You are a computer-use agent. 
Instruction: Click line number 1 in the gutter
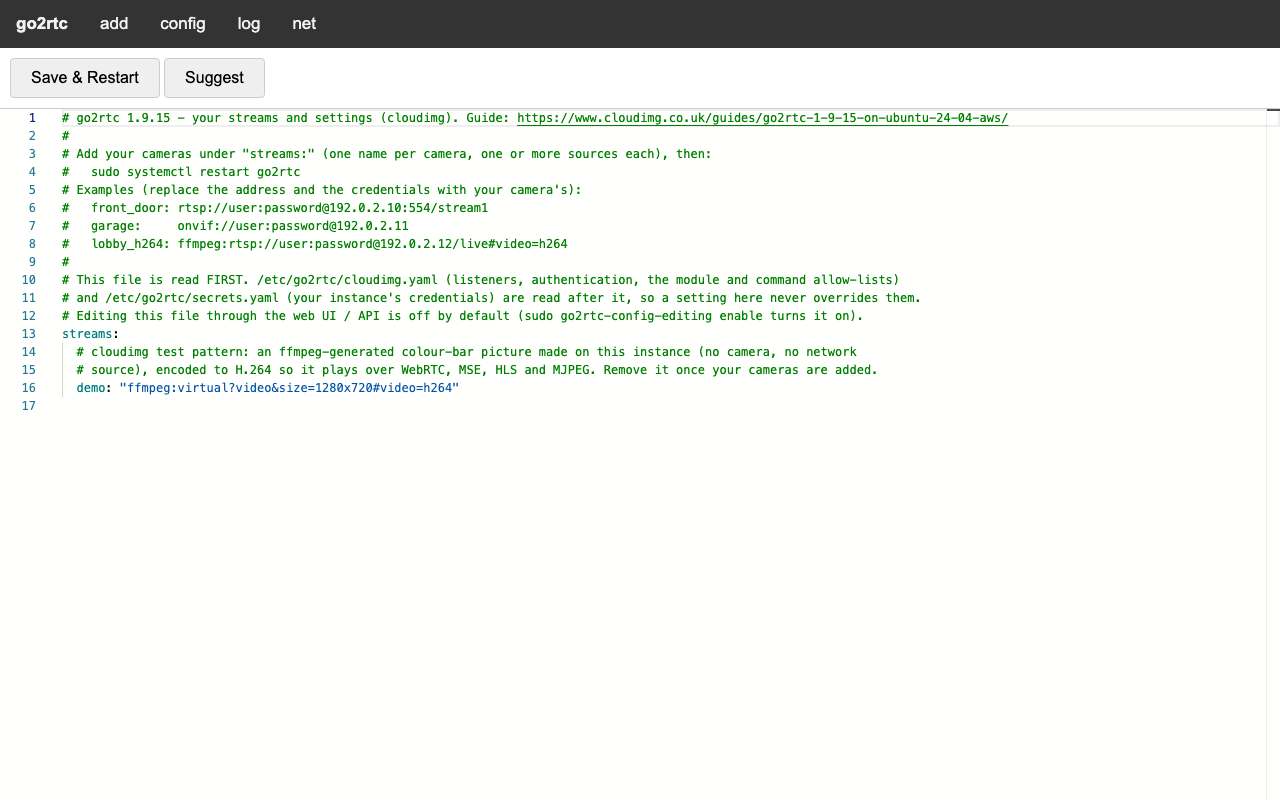click(32, 118)
